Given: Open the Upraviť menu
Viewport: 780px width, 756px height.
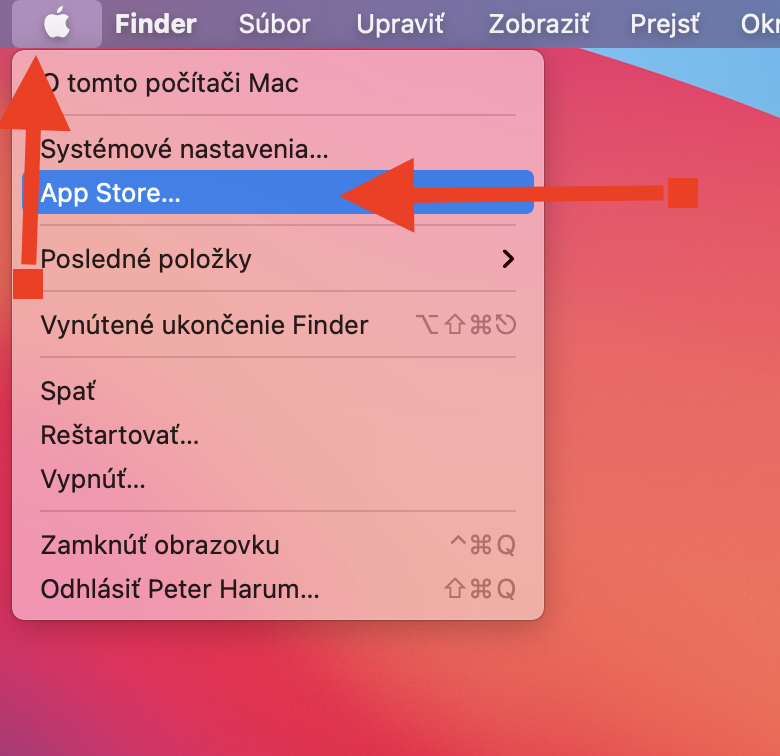Looking at the screenshot, I should pos(399,23).
